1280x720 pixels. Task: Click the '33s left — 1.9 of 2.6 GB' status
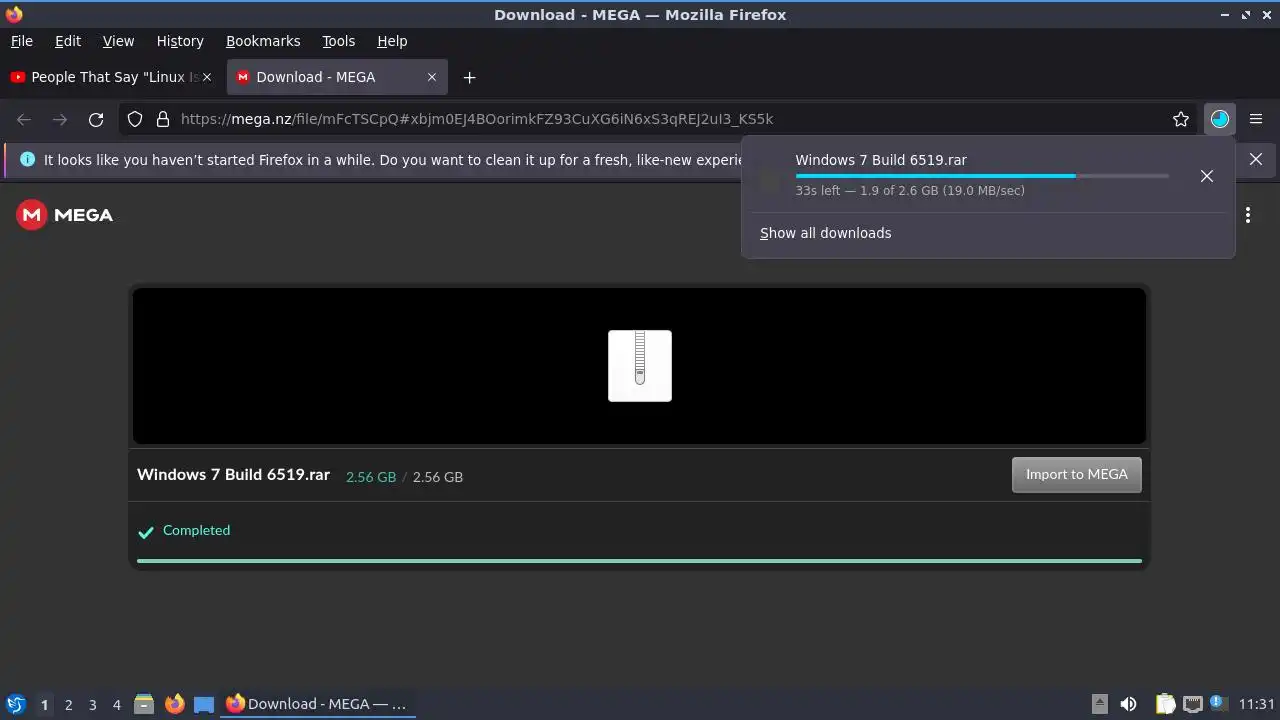[910, 190]
